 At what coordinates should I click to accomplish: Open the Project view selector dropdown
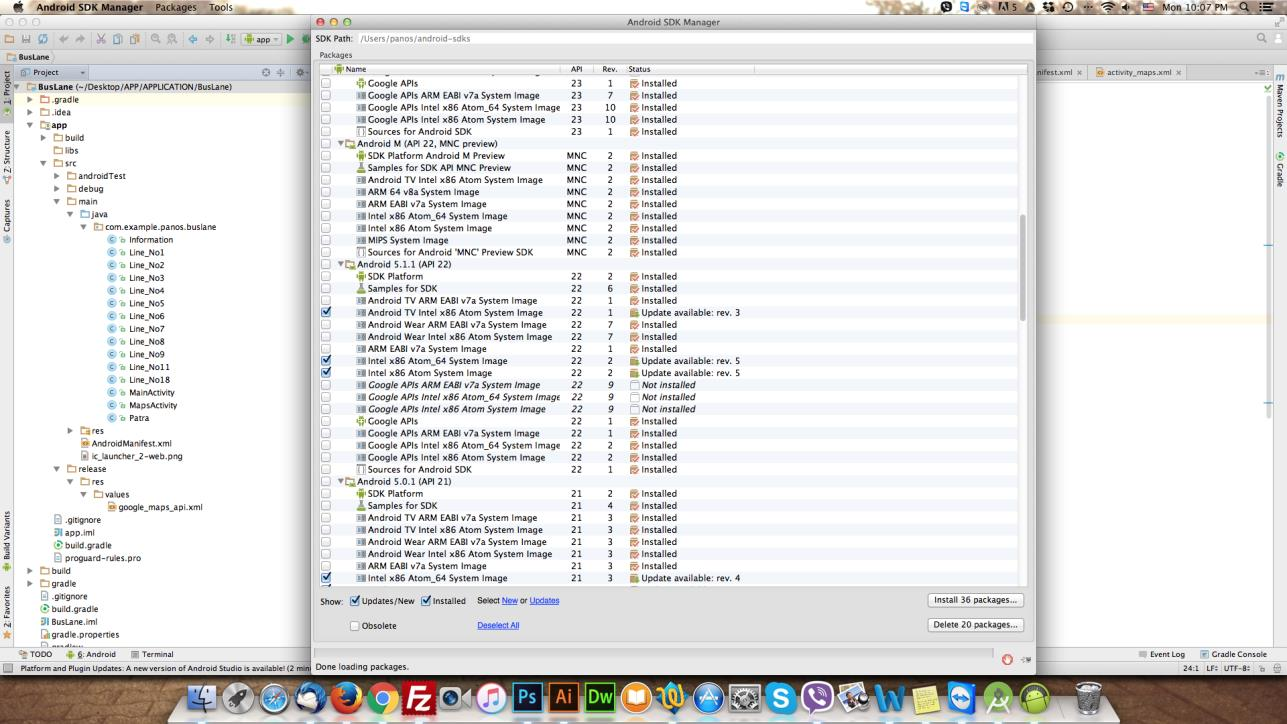click(54, 73)
